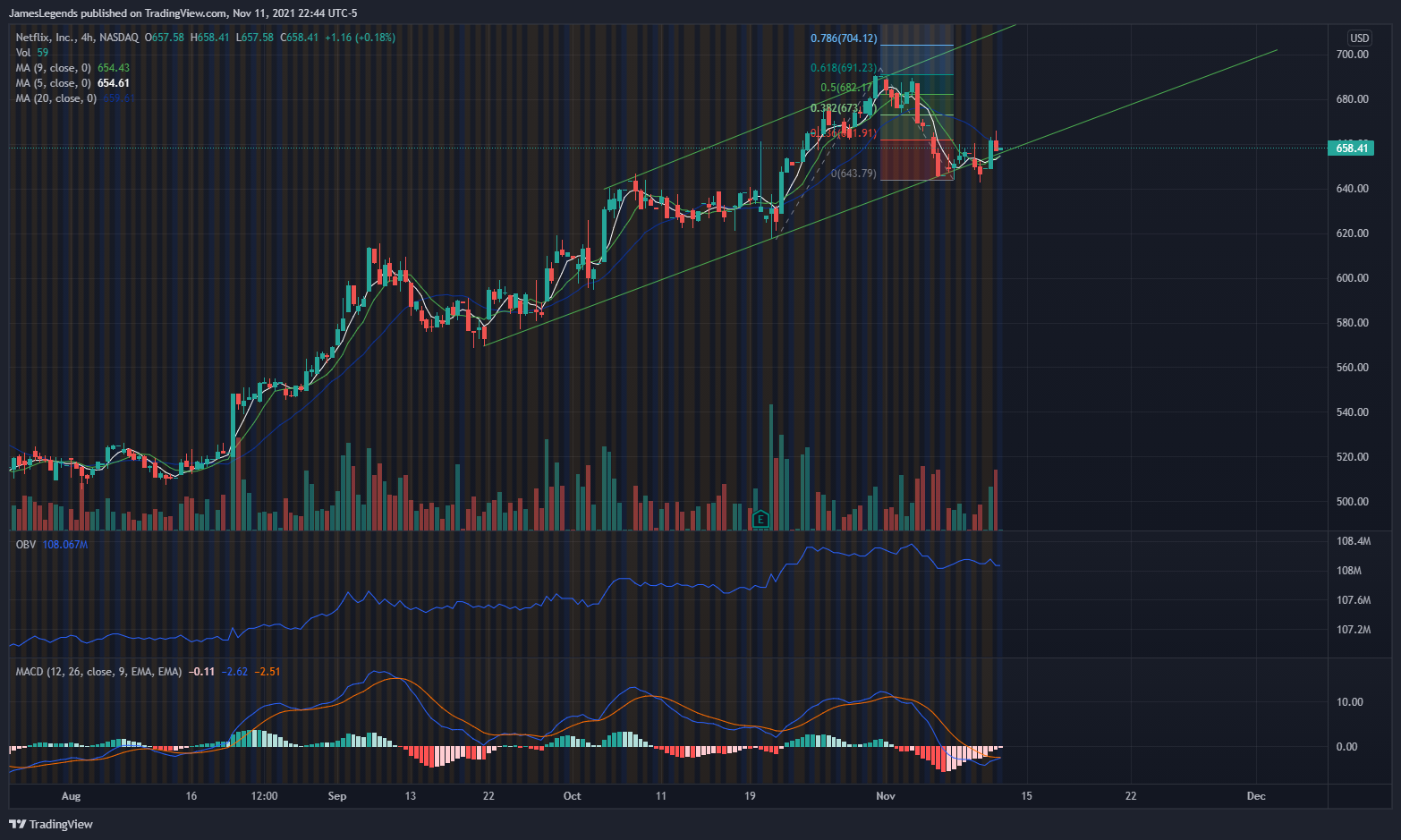Click the 12:00 label on the time axis
Image resolution: width=1401 pixels, height=840 pixels.
pyautogui.click(x=264, y=796)
